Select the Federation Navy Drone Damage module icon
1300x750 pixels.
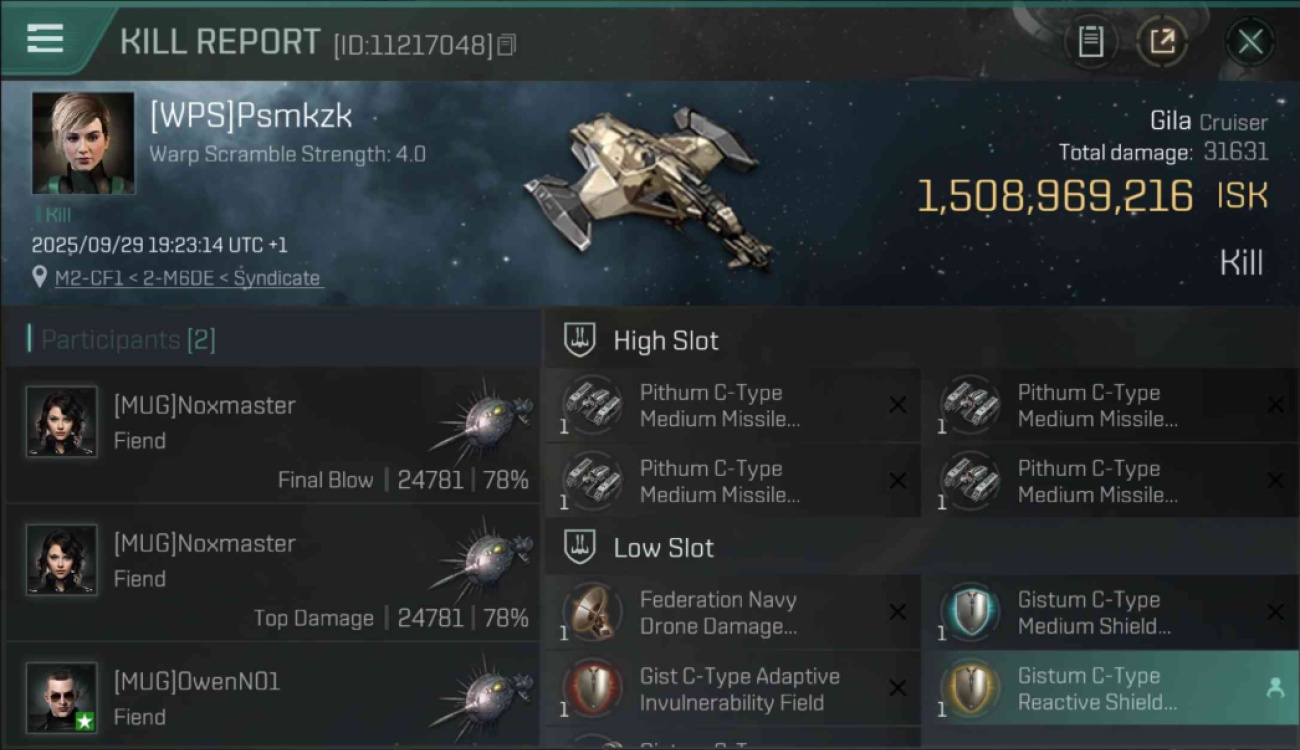tap(592, 612)
